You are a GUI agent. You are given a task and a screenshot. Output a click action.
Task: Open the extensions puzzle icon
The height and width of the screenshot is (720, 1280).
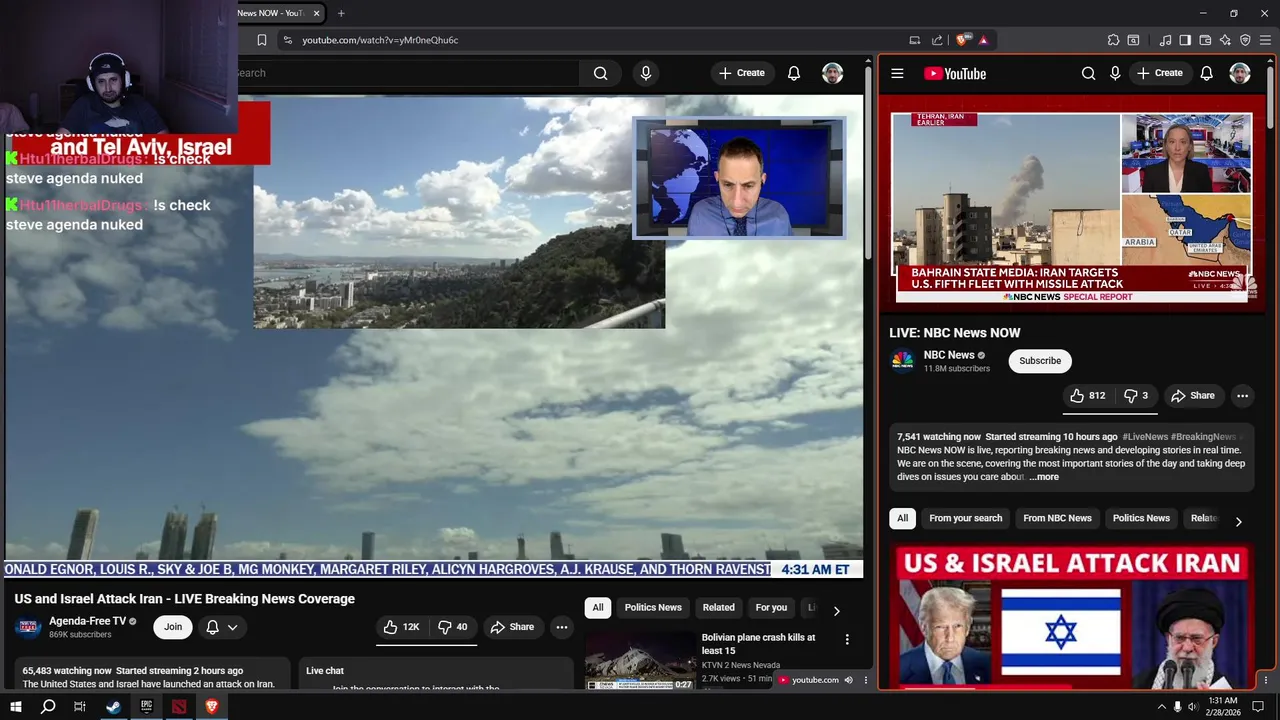(x=1113, y=40)
